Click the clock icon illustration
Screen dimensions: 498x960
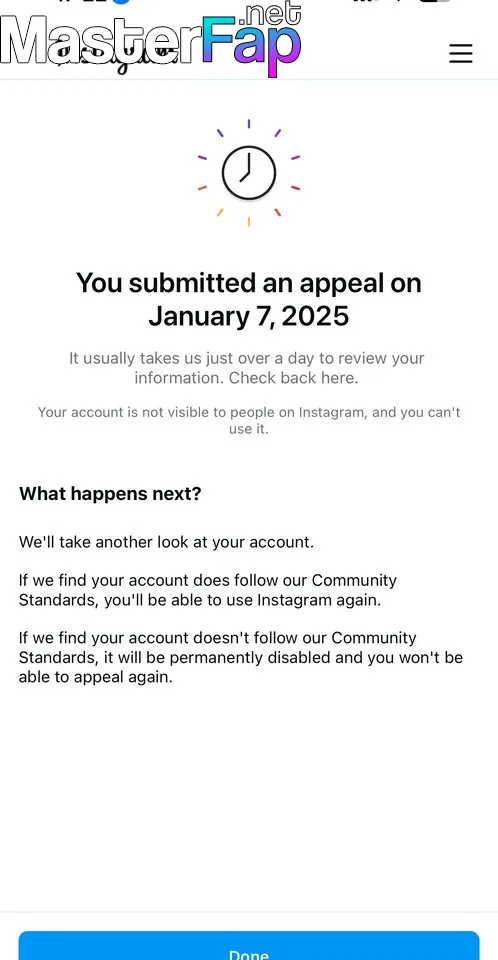249,173
